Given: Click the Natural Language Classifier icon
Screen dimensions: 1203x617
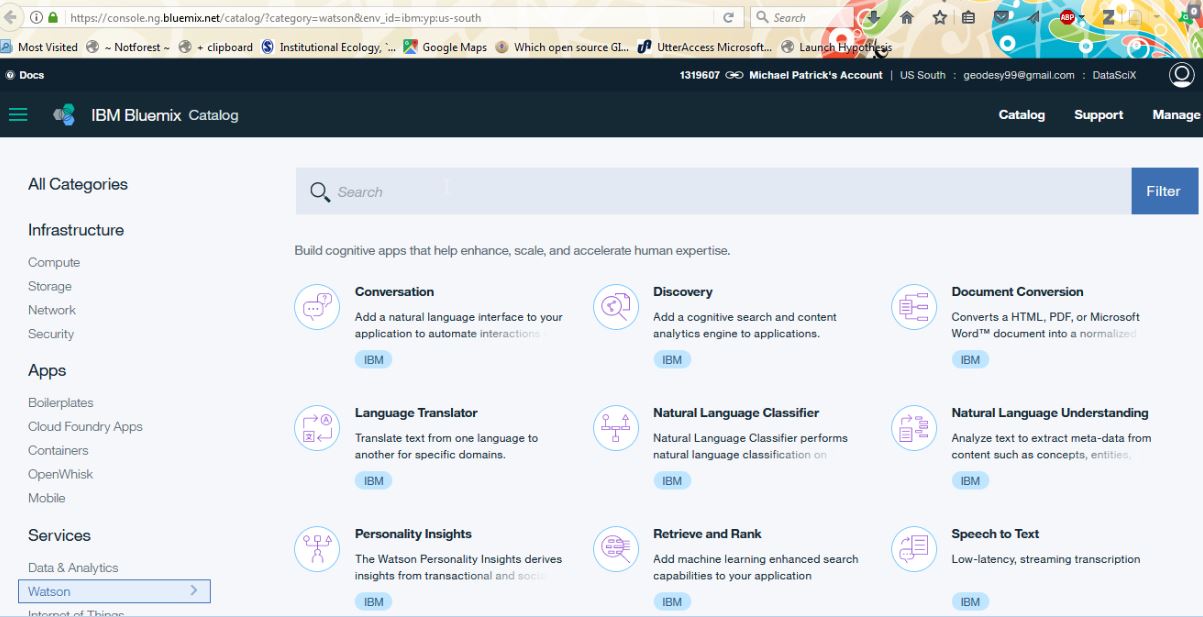Looking at the screenshot, I should pos(616,428).
